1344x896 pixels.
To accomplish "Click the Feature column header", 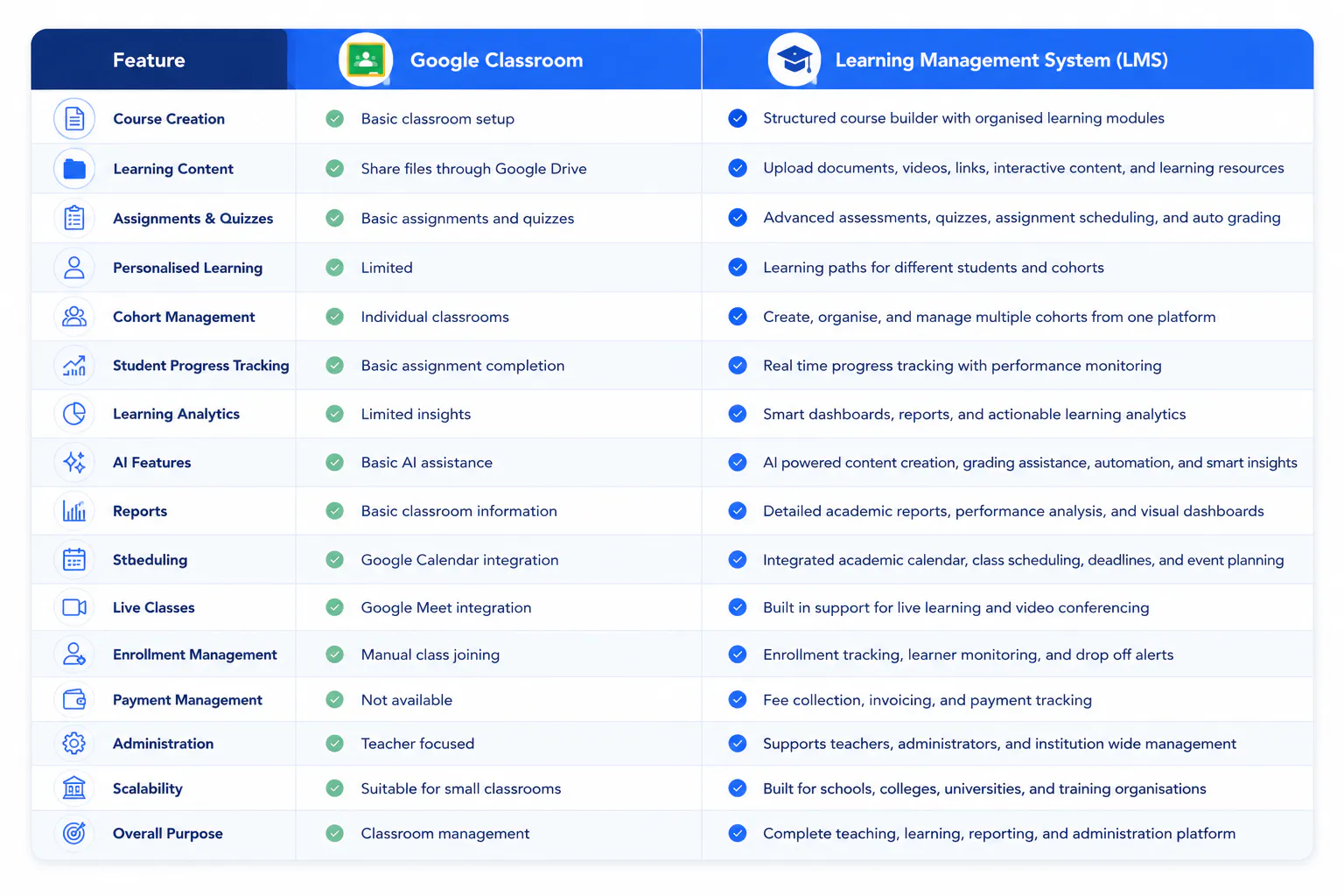I will tap(149, 60).
